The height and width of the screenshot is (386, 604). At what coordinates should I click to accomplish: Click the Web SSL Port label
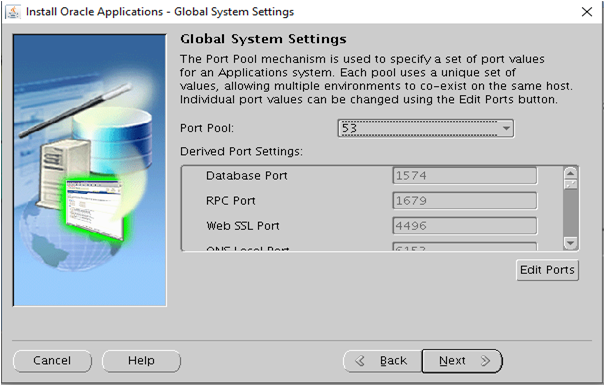click(243, 226)
